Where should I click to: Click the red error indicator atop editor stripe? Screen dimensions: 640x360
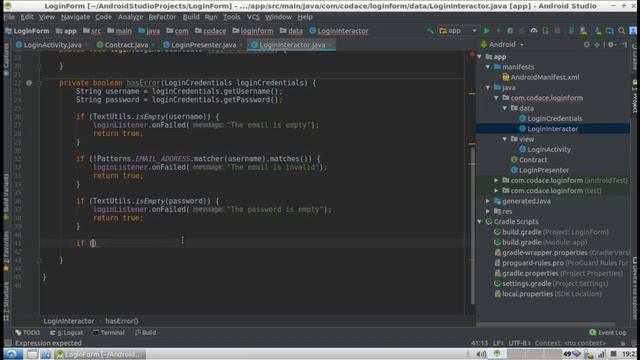[x=472, y=54]
